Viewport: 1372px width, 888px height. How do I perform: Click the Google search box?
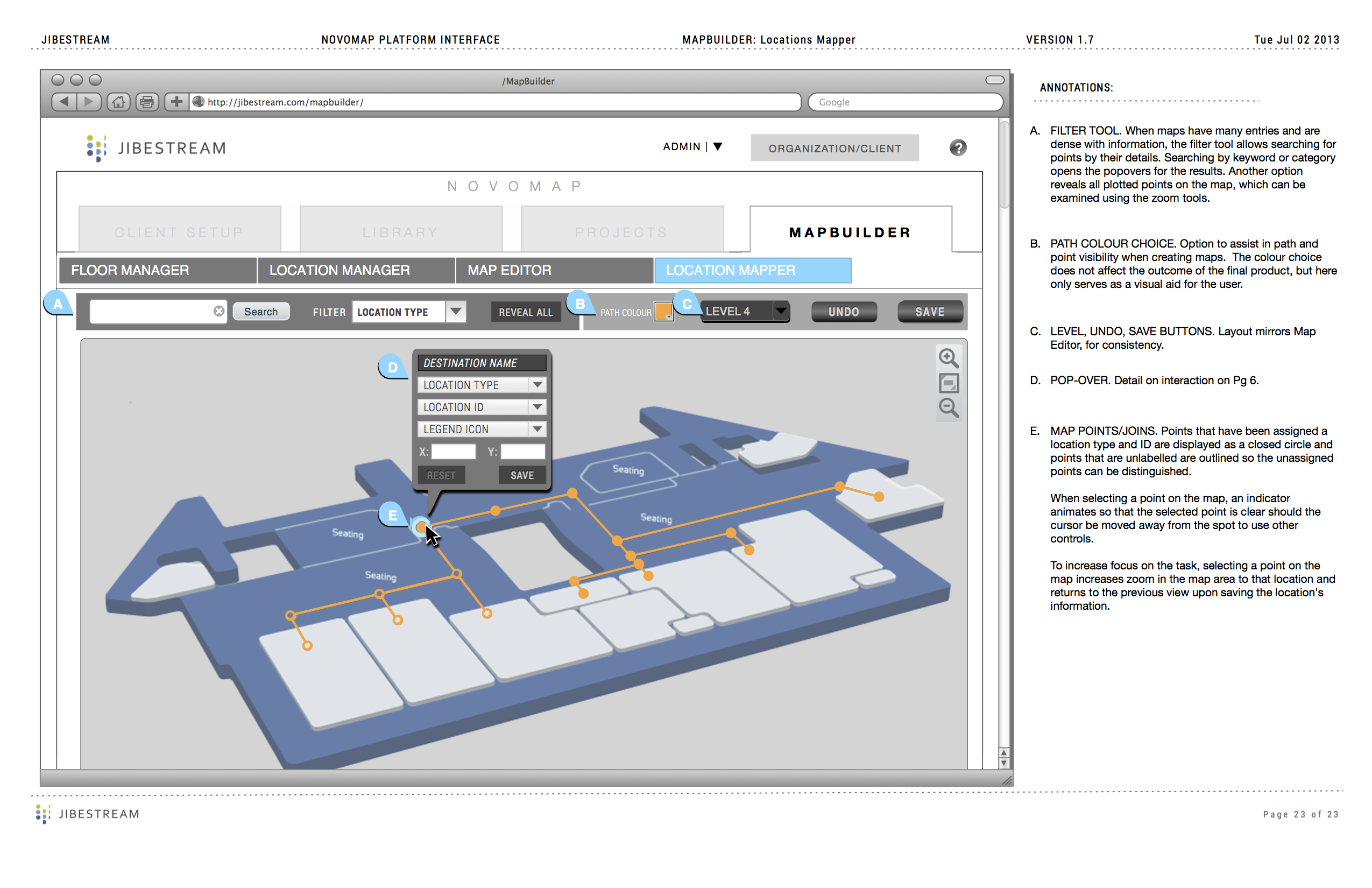point(905,102)
